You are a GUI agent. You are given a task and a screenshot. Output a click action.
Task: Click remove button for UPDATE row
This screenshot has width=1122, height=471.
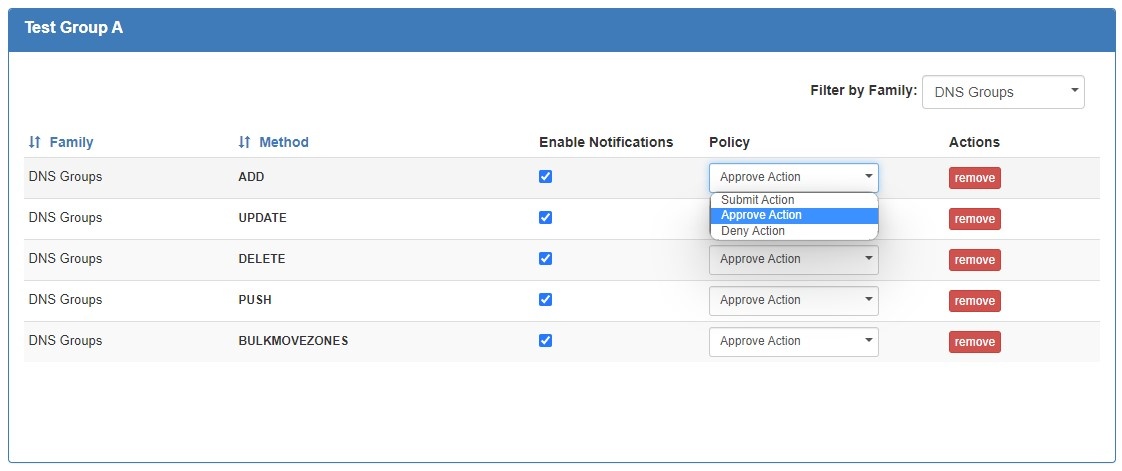click(x=974, y=219)
